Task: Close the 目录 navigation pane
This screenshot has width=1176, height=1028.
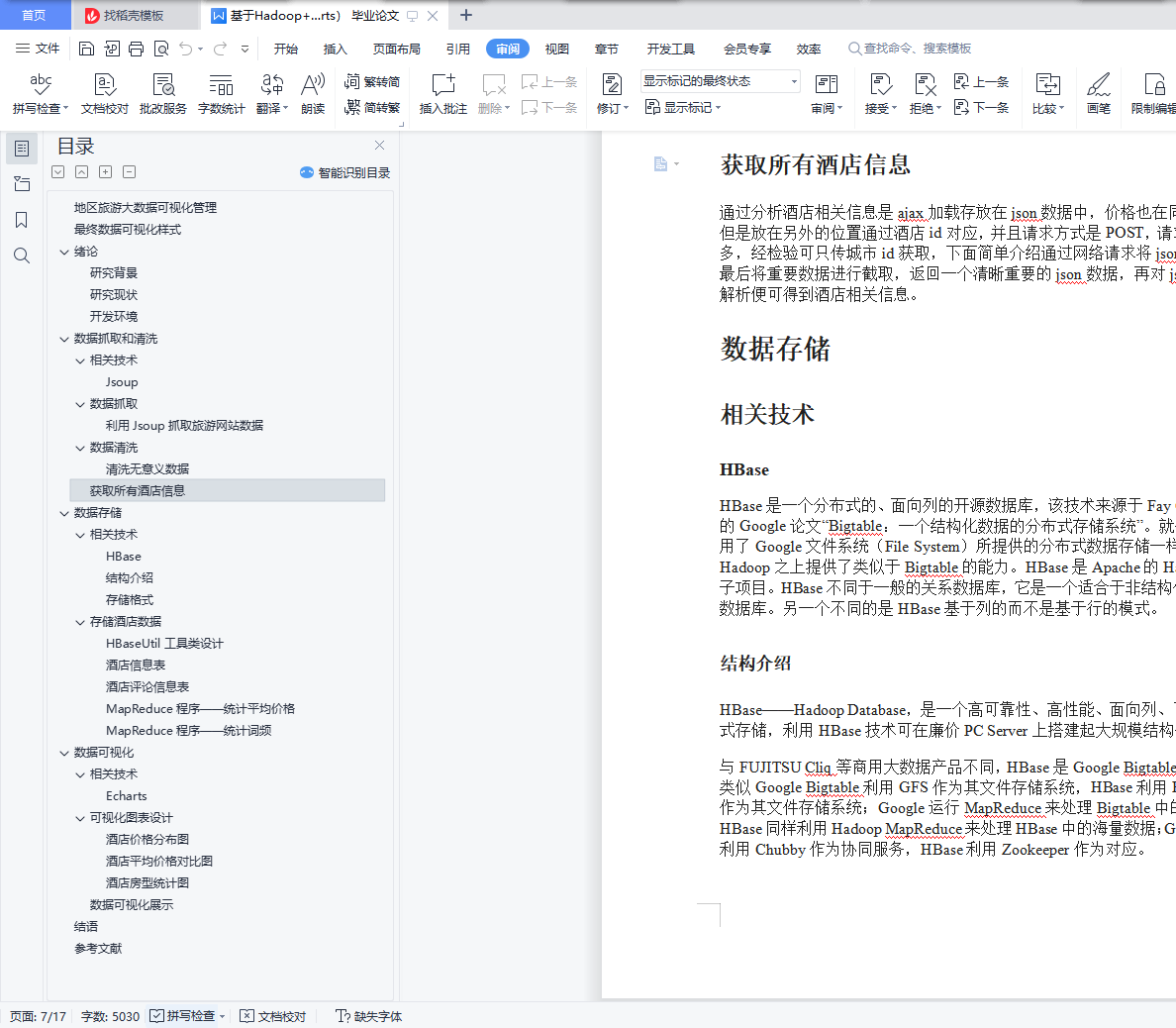Action: (x=379, y=145)
